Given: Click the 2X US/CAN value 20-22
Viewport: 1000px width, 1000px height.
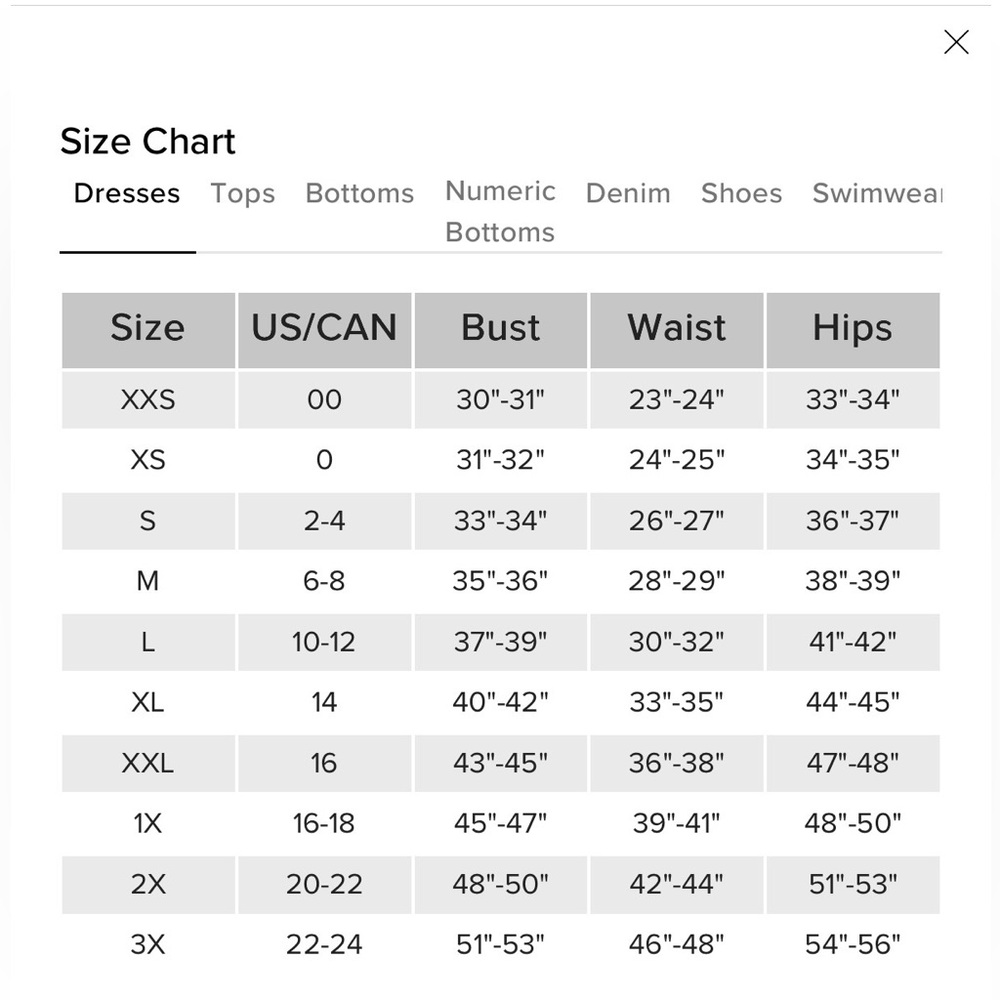Looking at the screenshot, I should click(324, 883).
